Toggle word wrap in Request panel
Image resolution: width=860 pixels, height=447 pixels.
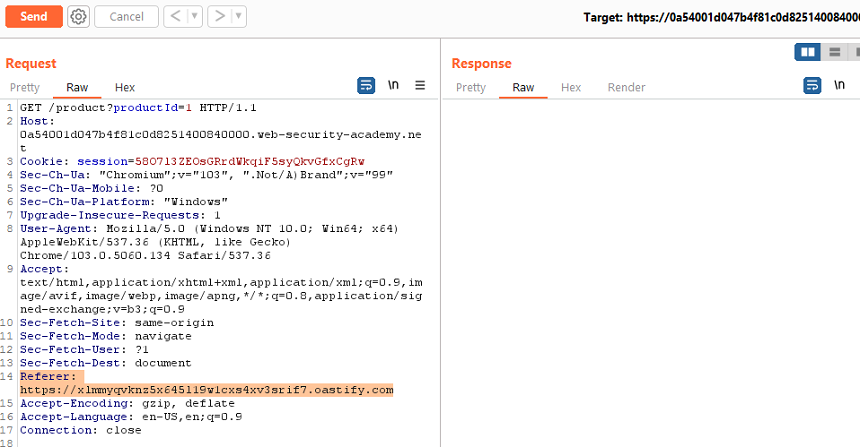click(366, 86)
